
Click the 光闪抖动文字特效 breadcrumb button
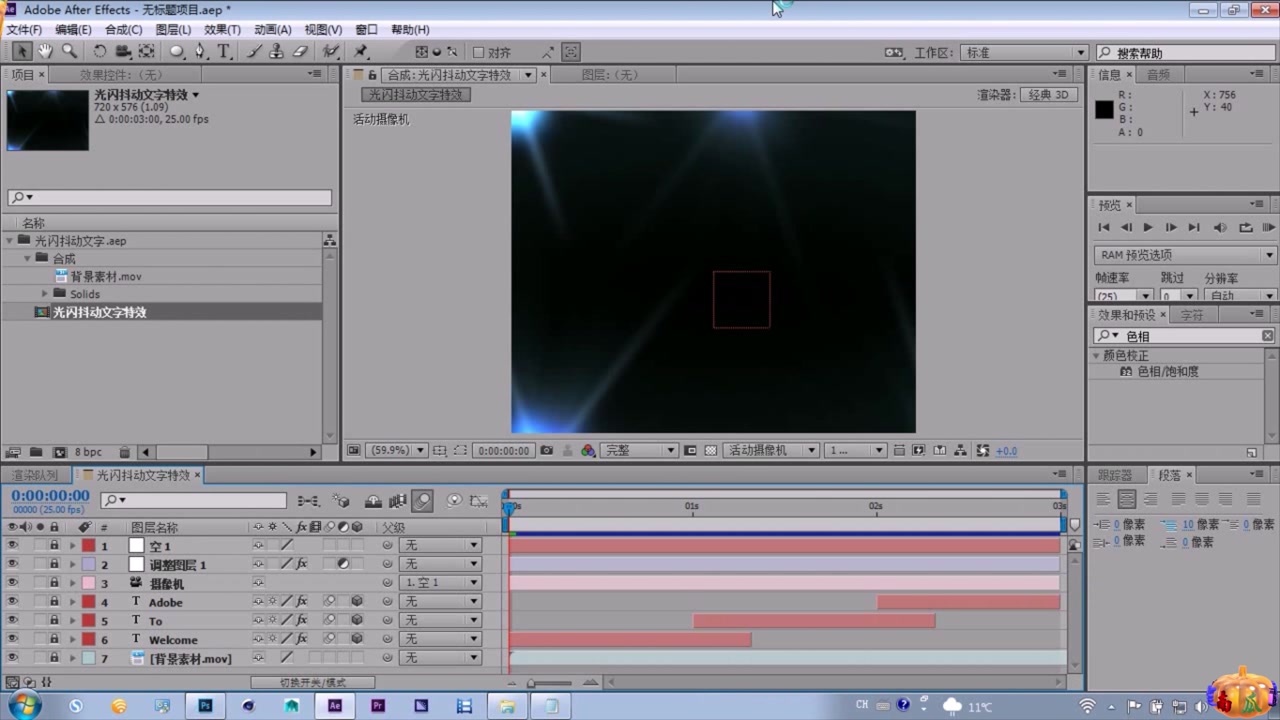(416, 95)
